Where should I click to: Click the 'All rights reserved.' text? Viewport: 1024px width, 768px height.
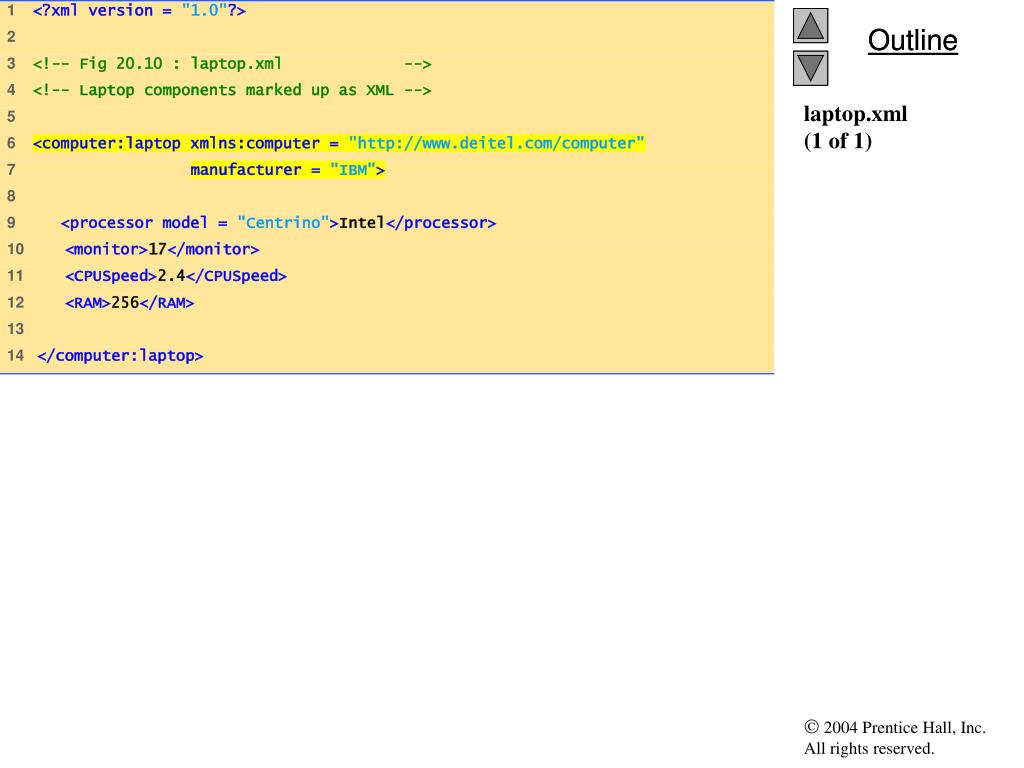click(869, 748)
